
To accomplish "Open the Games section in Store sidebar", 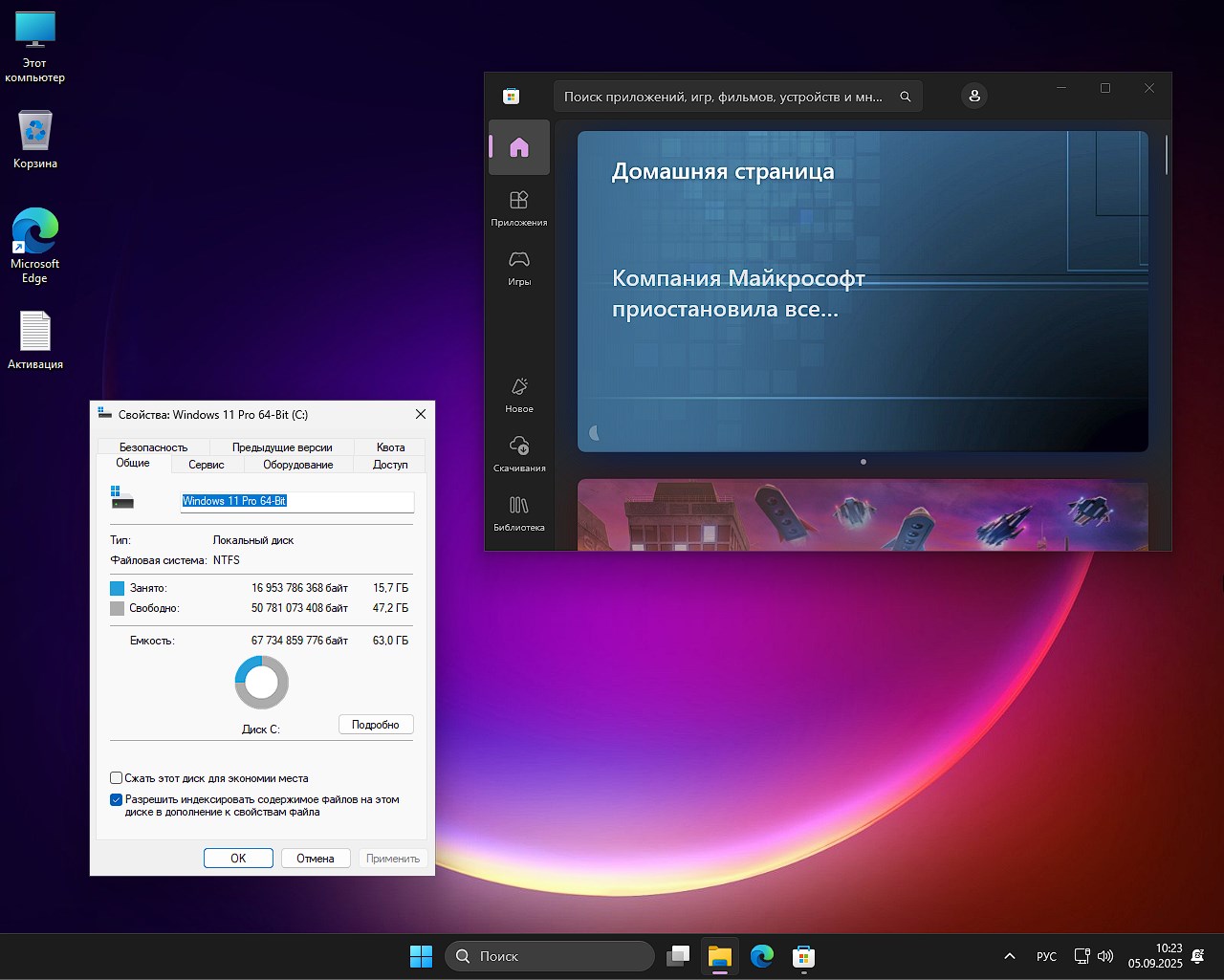I will click(518, 267).
